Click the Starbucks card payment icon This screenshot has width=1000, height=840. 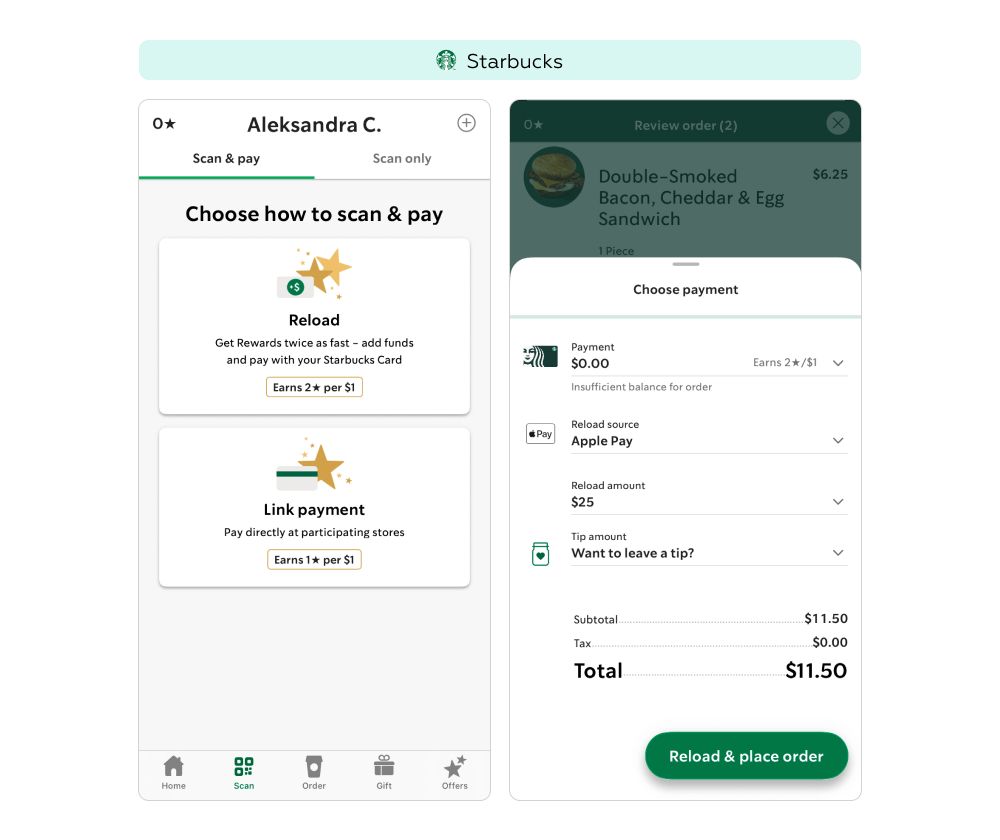coord(540,357)
